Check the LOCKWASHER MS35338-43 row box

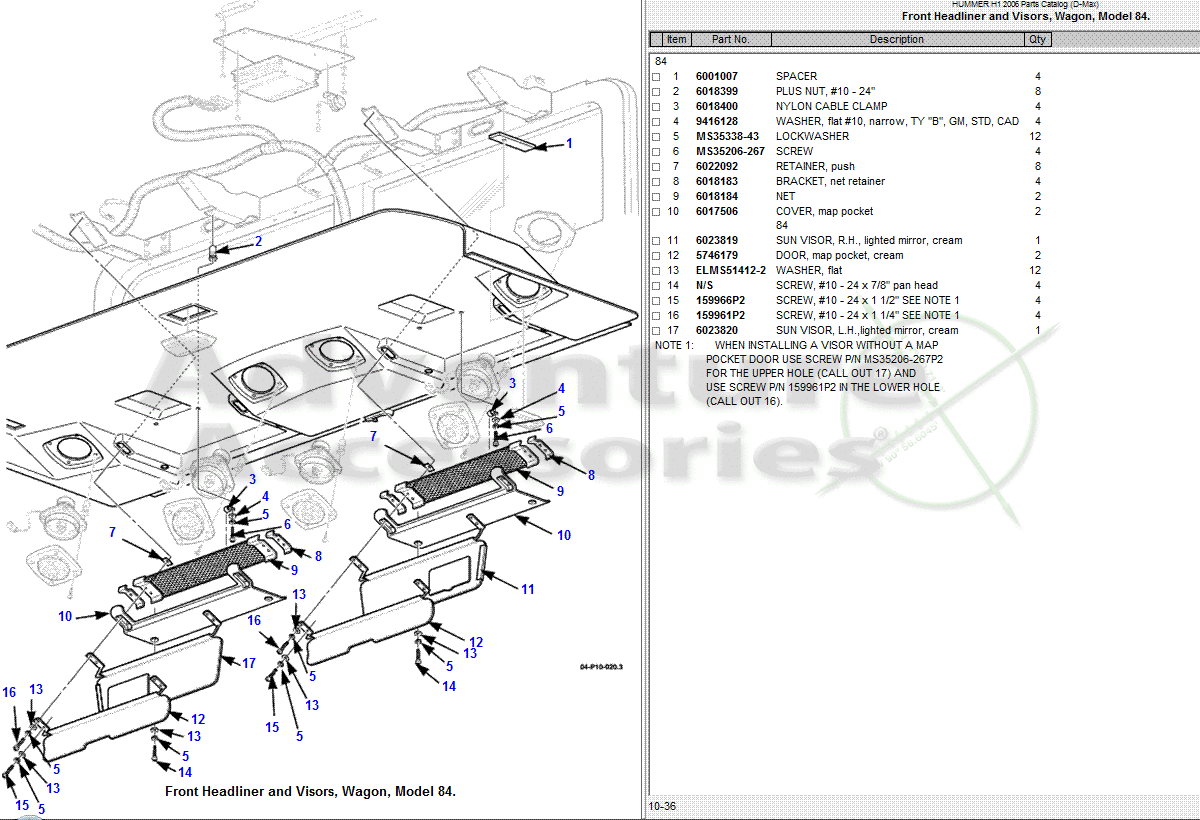coord(656,137)
